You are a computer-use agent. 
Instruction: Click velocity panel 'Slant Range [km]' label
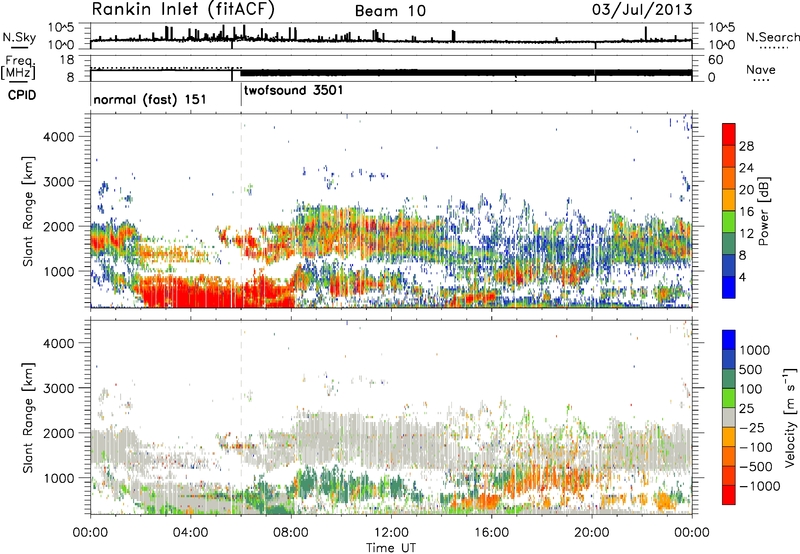click(x=28, y=418)
